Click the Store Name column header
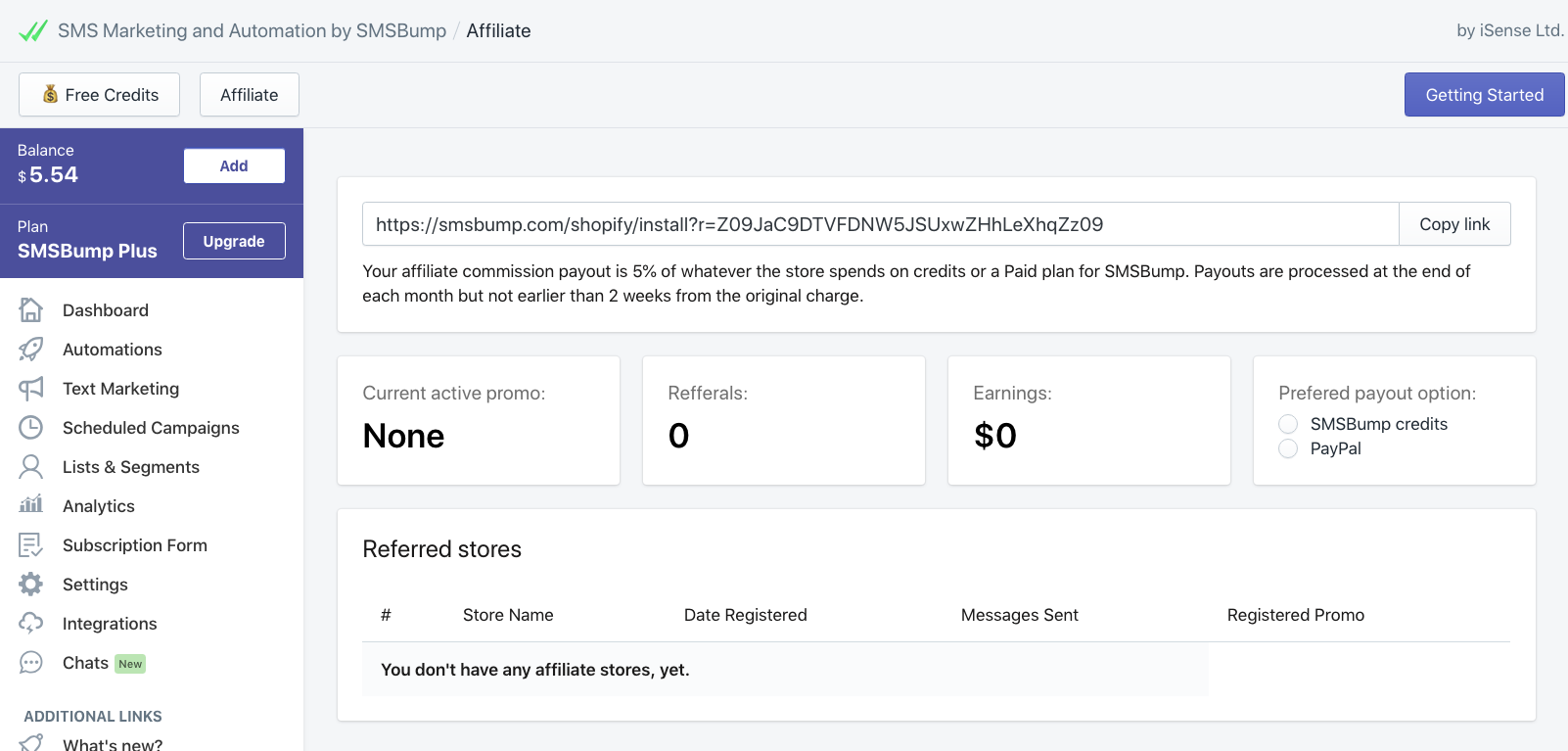 [x=508, y=615]
